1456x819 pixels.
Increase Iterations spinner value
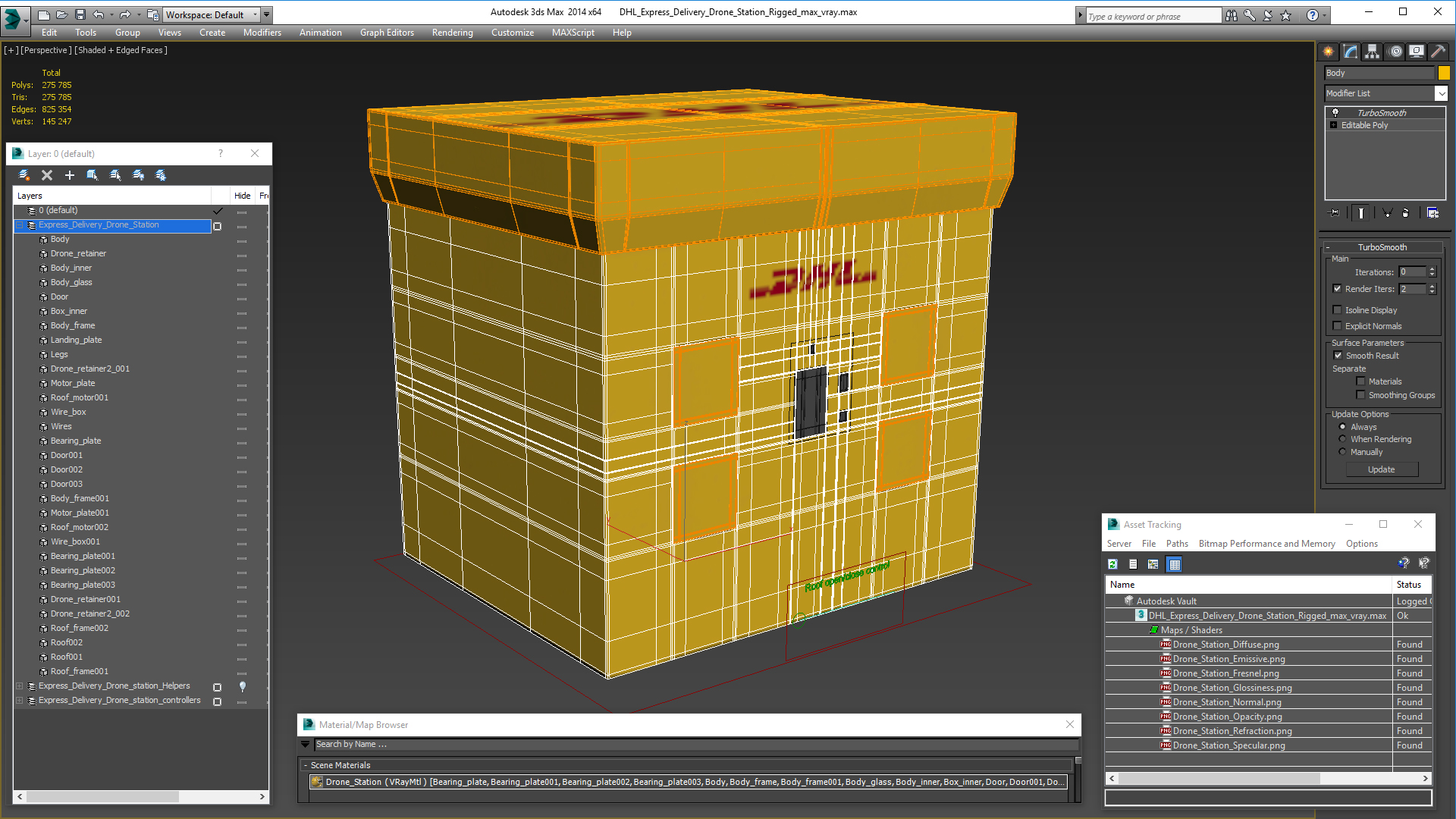click(x=1432, y=269)
